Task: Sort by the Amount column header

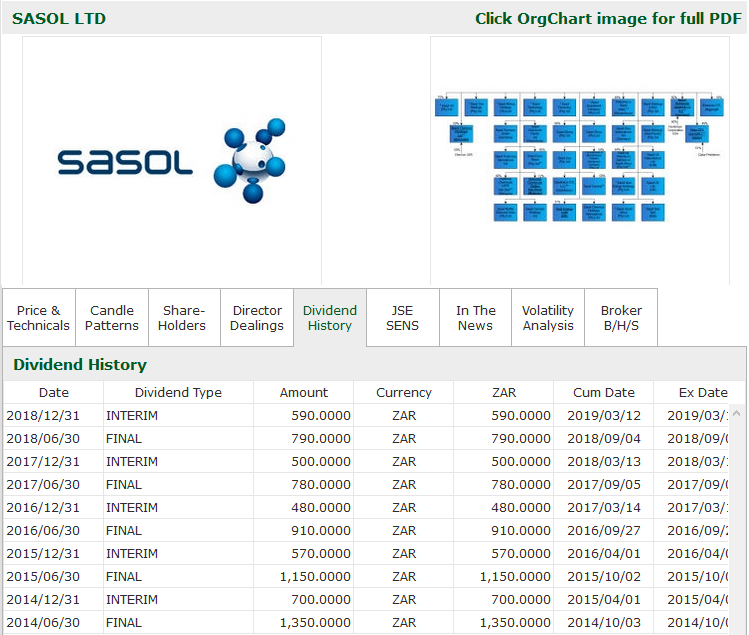Action: click(304, 392)
